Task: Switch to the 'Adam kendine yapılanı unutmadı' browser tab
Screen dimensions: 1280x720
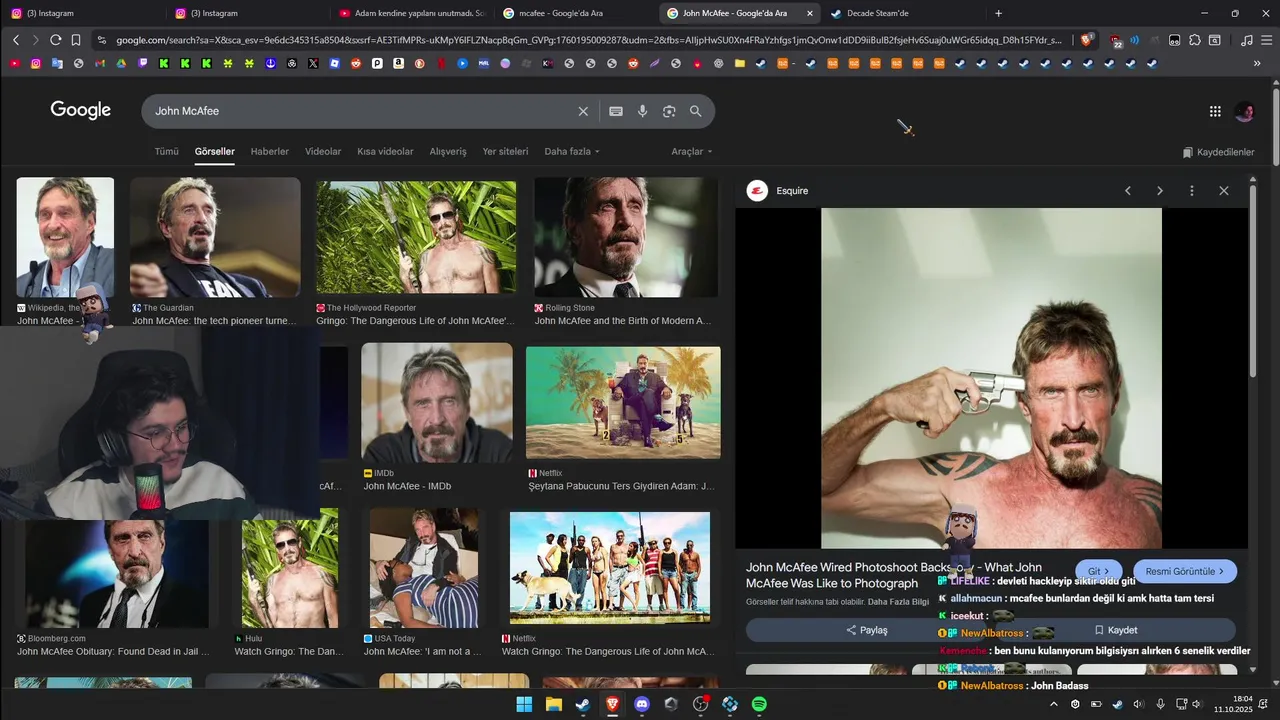Action: click(x=411, y=13)
